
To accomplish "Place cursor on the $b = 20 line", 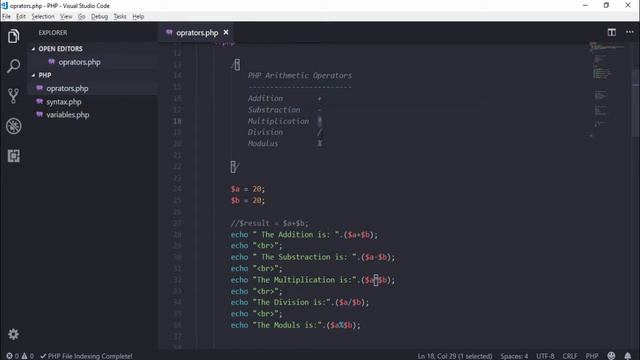I will (248, 200).
